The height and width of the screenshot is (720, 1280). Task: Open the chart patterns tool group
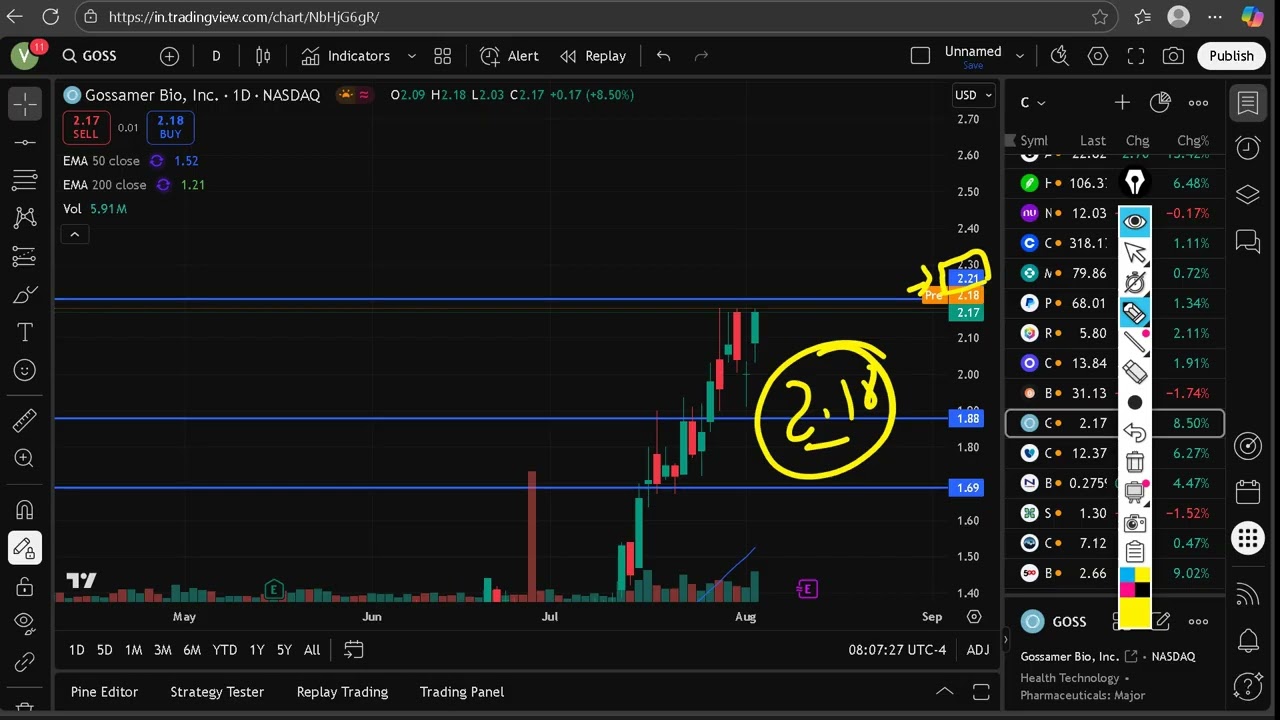tap(25, 218)
